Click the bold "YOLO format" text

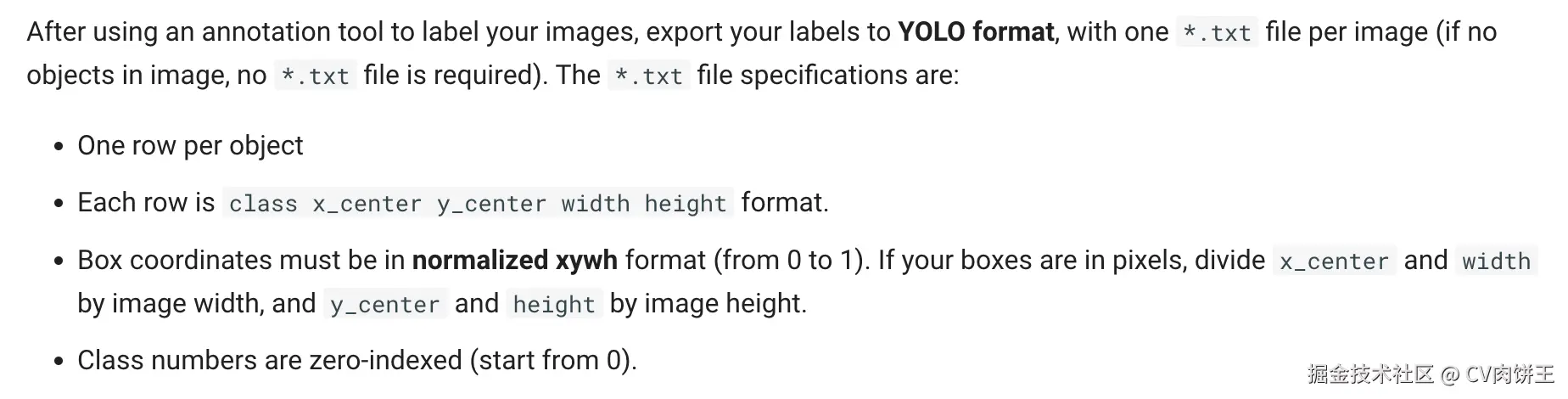point(975,32)
